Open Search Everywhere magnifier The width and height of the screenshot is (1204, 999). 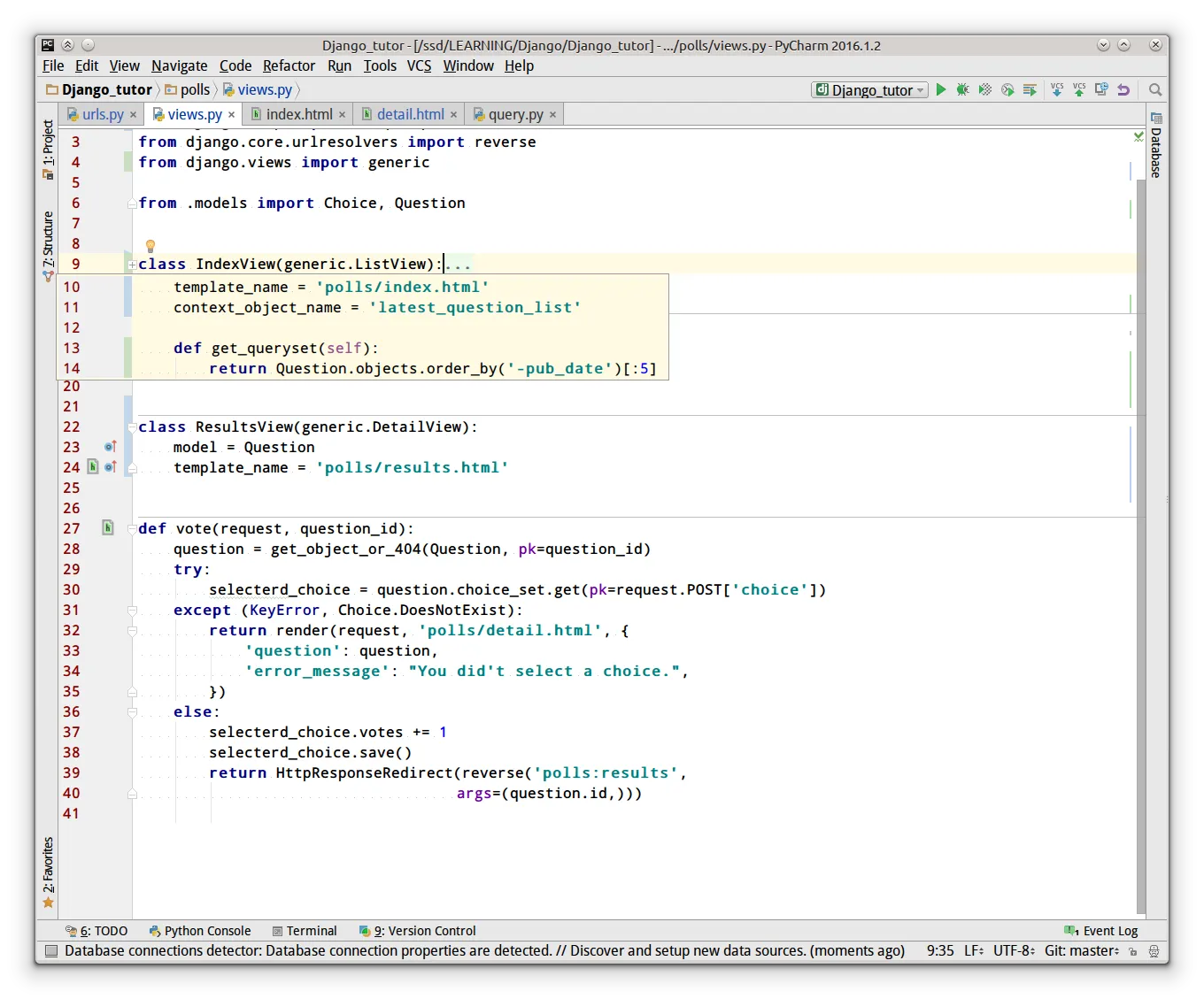[1155, 89]
